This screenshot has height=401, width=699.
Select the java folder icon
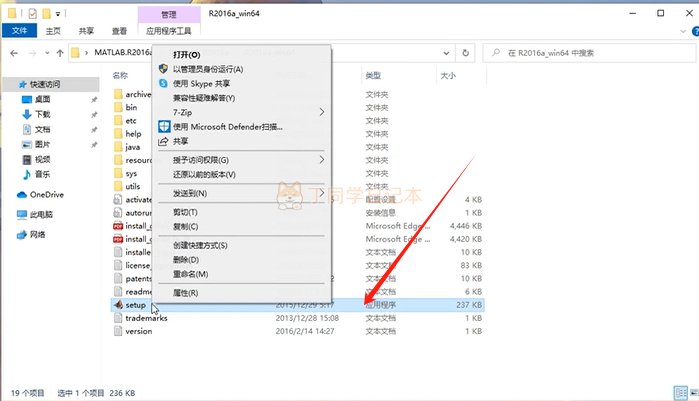(x=118, y=147)
